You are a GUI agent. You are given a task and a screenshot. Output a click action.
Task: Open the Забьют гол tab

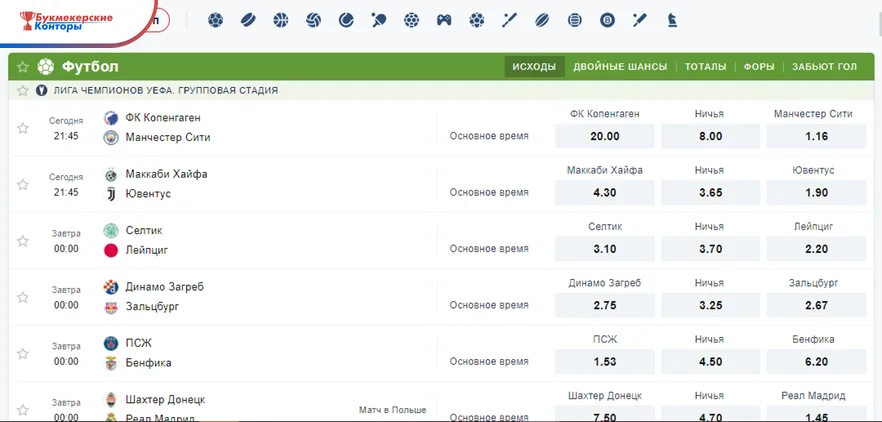824,66
